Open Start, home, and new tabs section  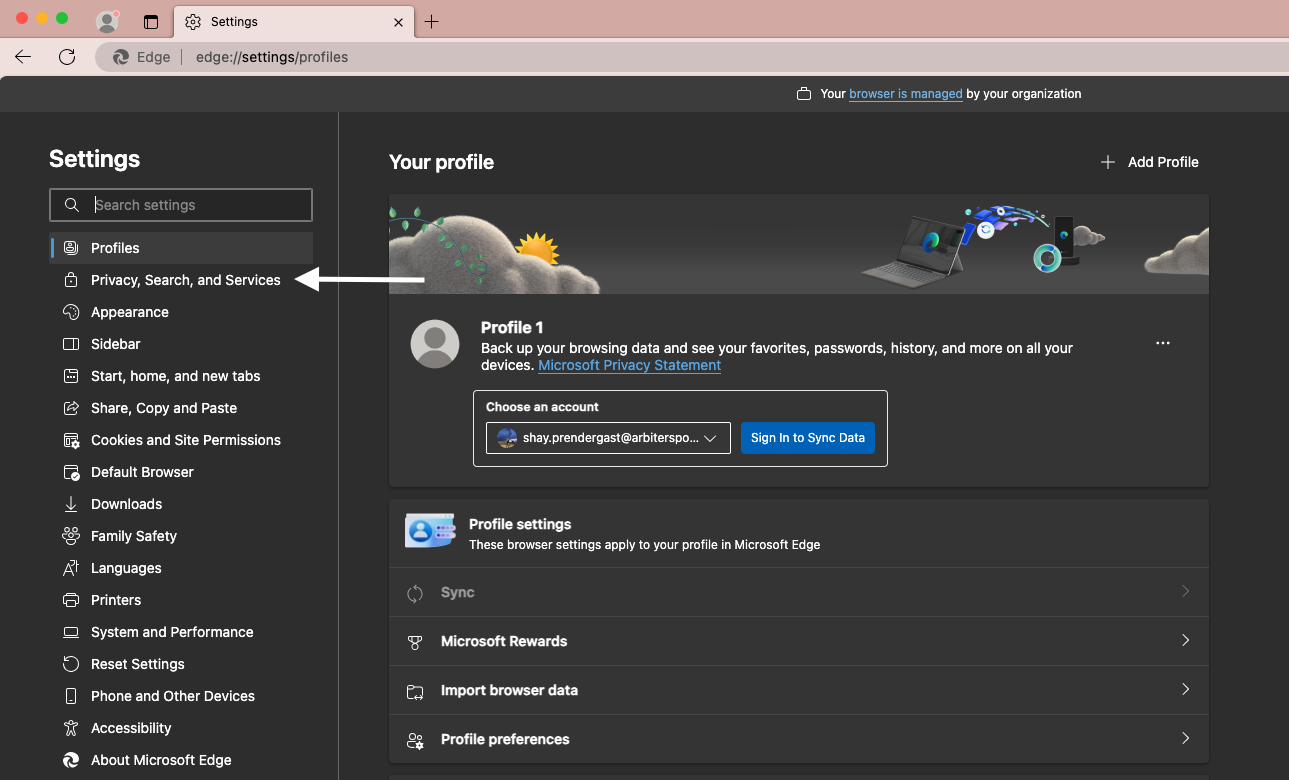(x=181, y=376)
